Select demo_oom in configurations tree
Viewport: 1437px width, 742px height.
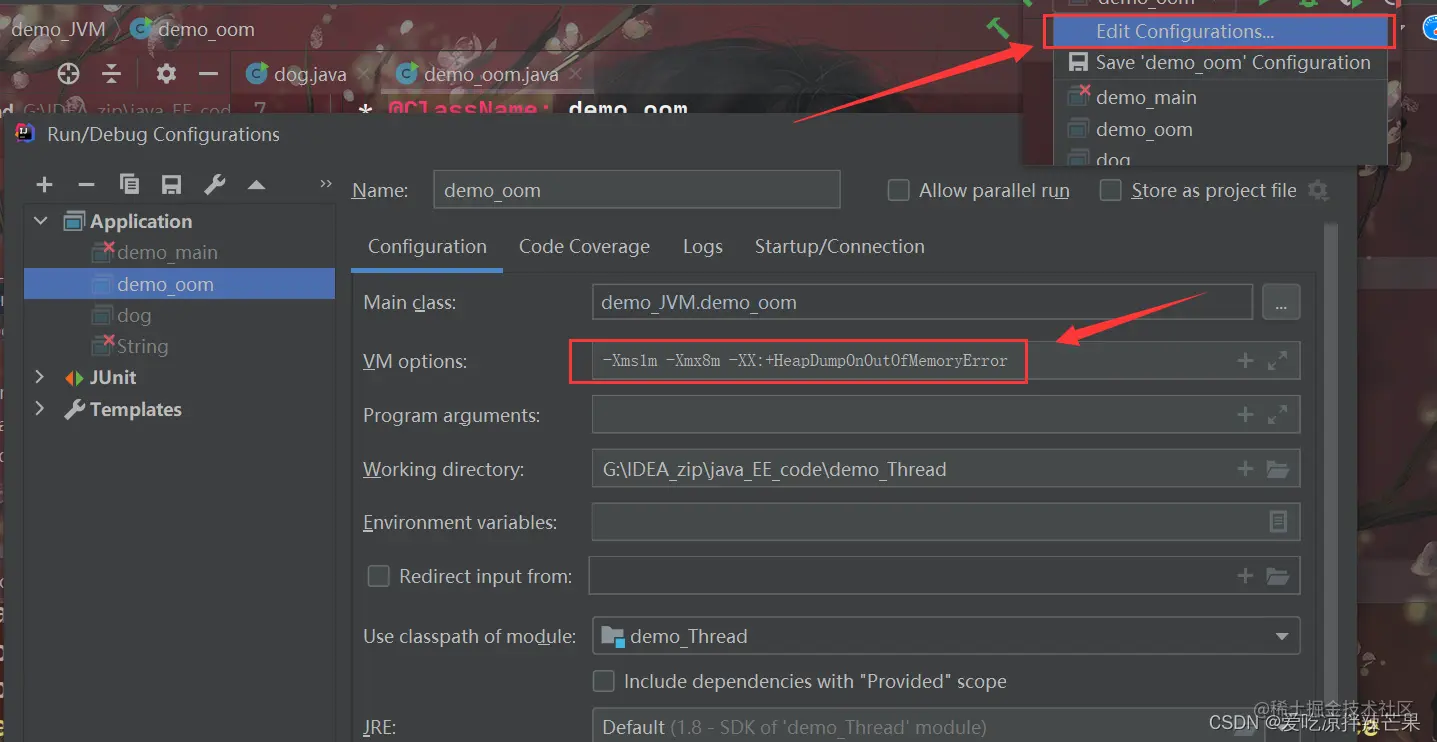pyautogui.click(x=179, y=284)
